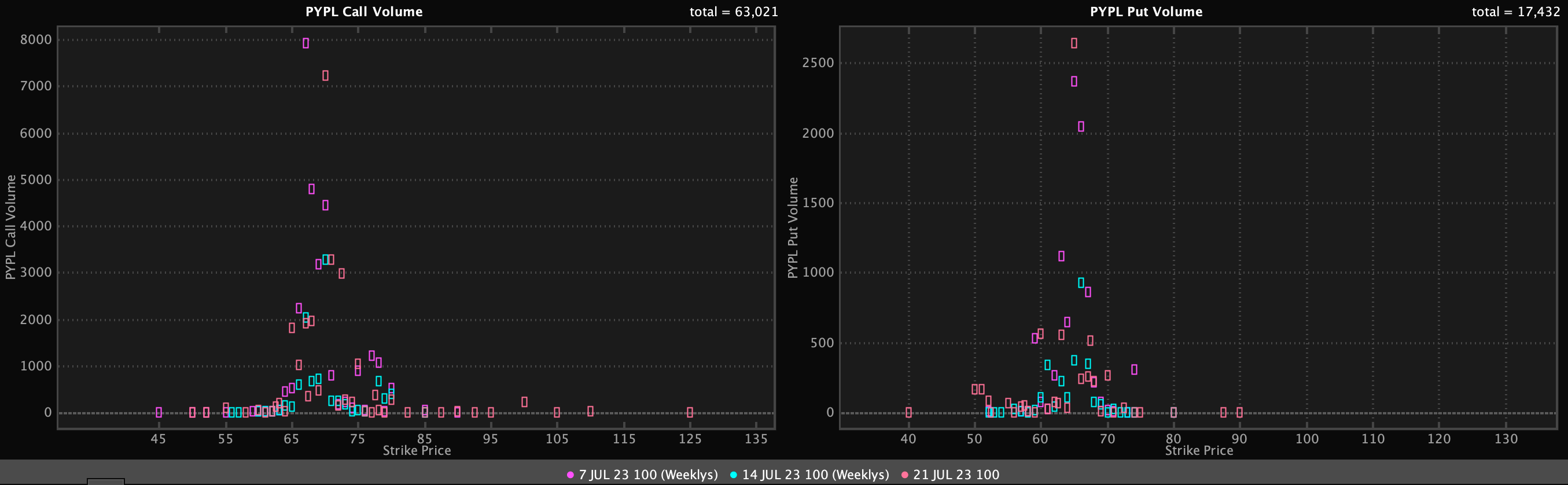Click the '500' put y-axis tick label
Screen dimensions: 1568x485
pos(822,343)
